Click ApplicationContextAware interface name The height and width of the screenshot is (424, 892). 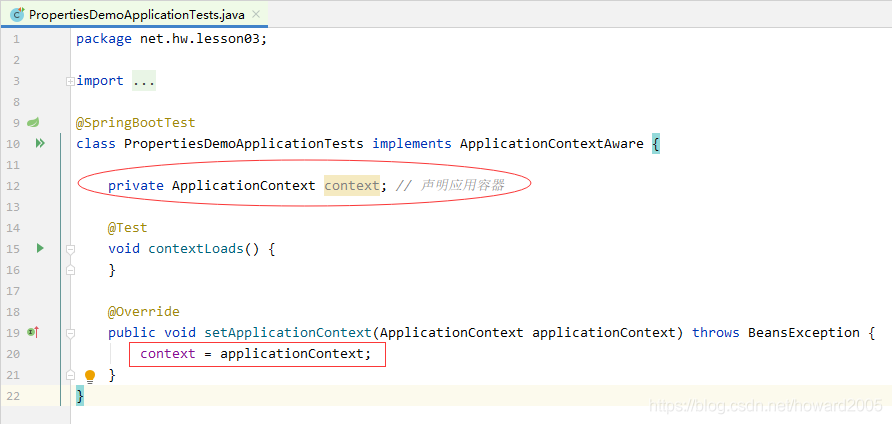point(552,143)
